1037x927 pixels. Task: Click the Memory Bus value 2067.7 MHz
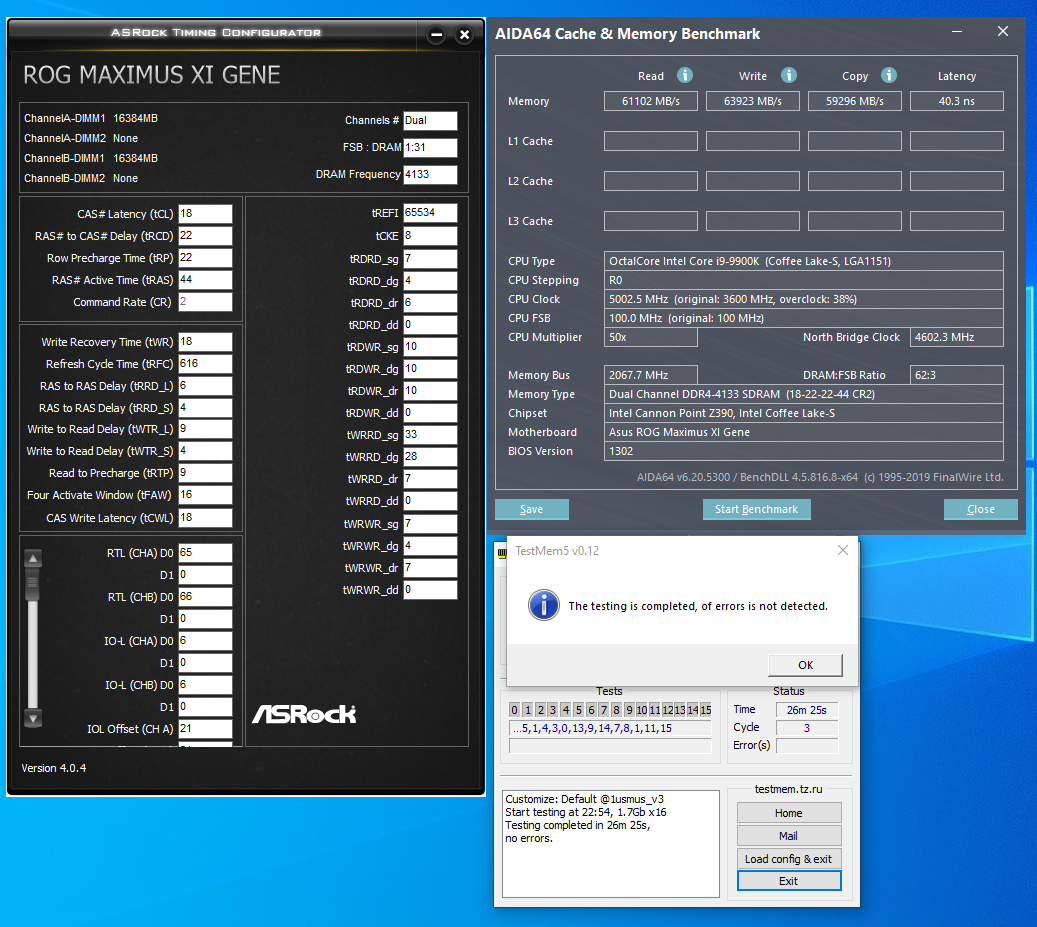(651, 375)
